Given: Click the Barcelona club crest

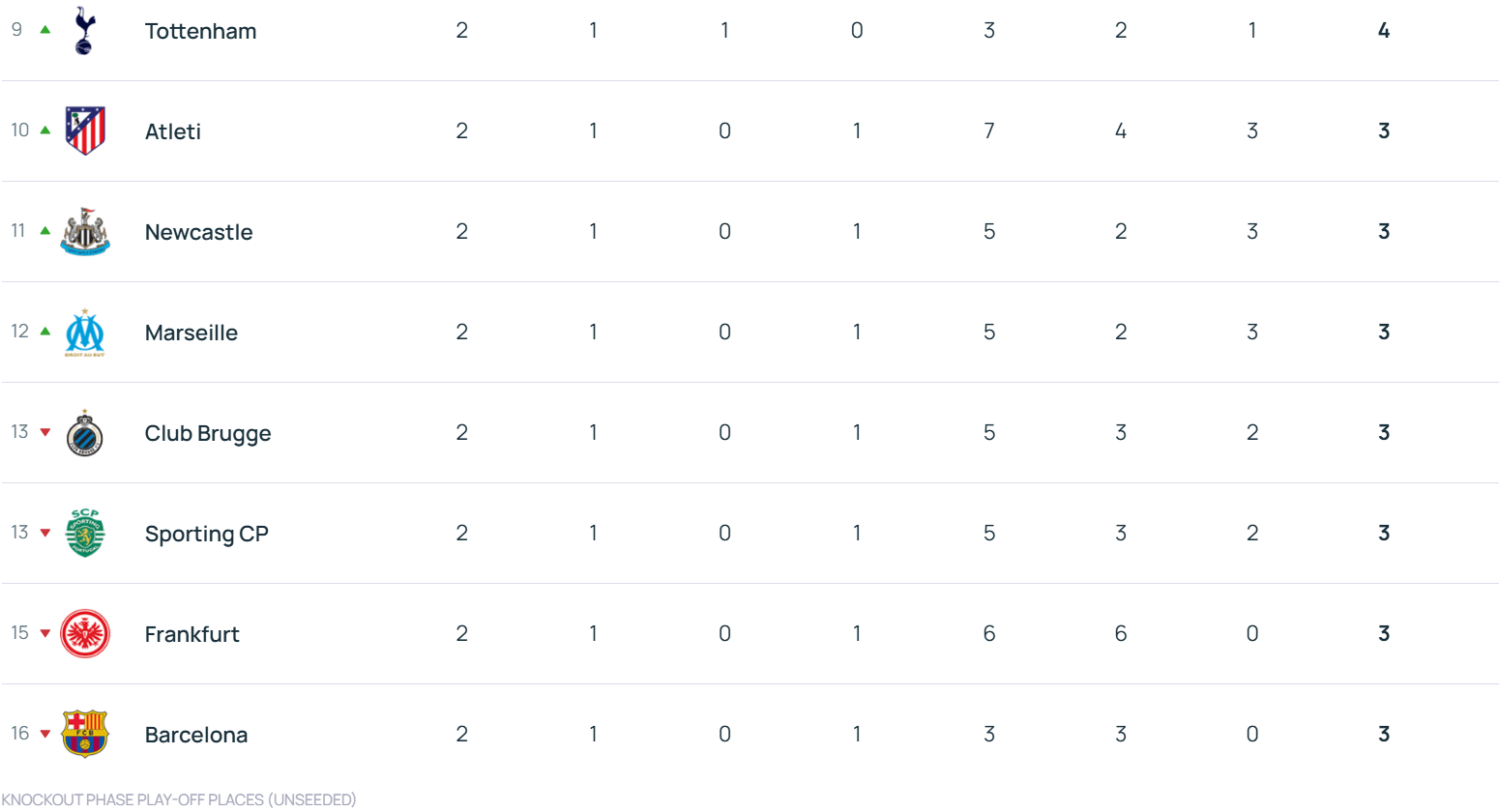Looking at the screenshot, I should pyautogui.click(x=85, y=734).
